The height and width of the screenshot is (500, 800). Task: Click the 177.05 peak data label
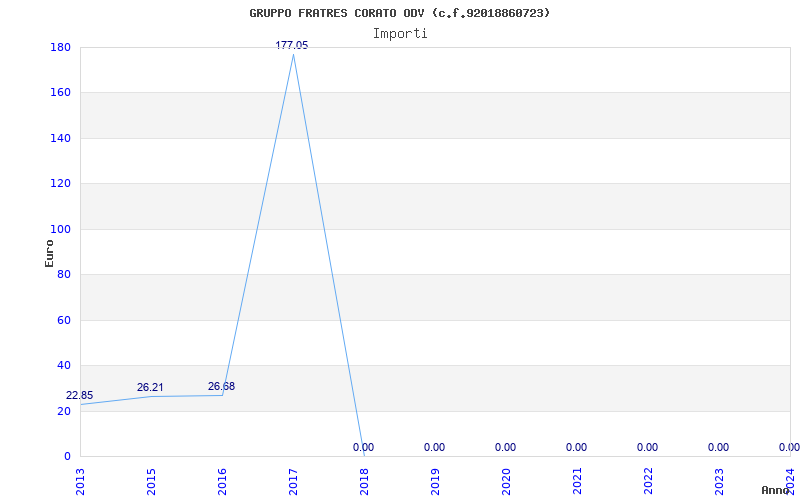tap(292, 45)
